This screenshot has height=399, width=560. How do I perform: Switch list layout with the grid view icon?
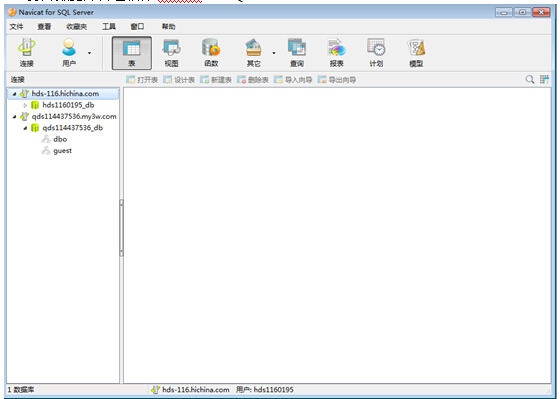coord(544,79)
